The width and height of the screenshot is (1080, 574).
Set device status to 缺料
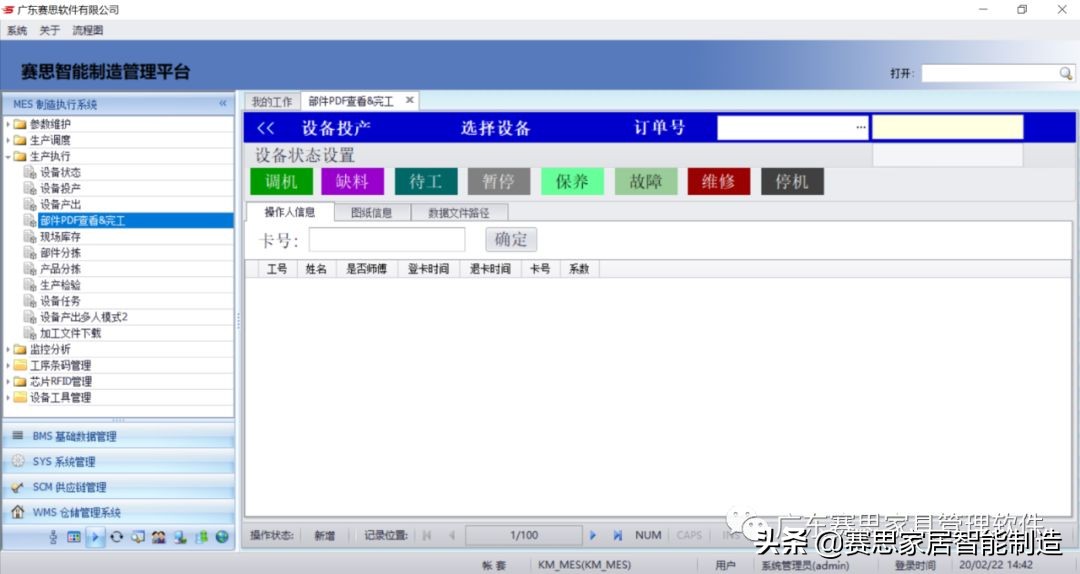353,182
